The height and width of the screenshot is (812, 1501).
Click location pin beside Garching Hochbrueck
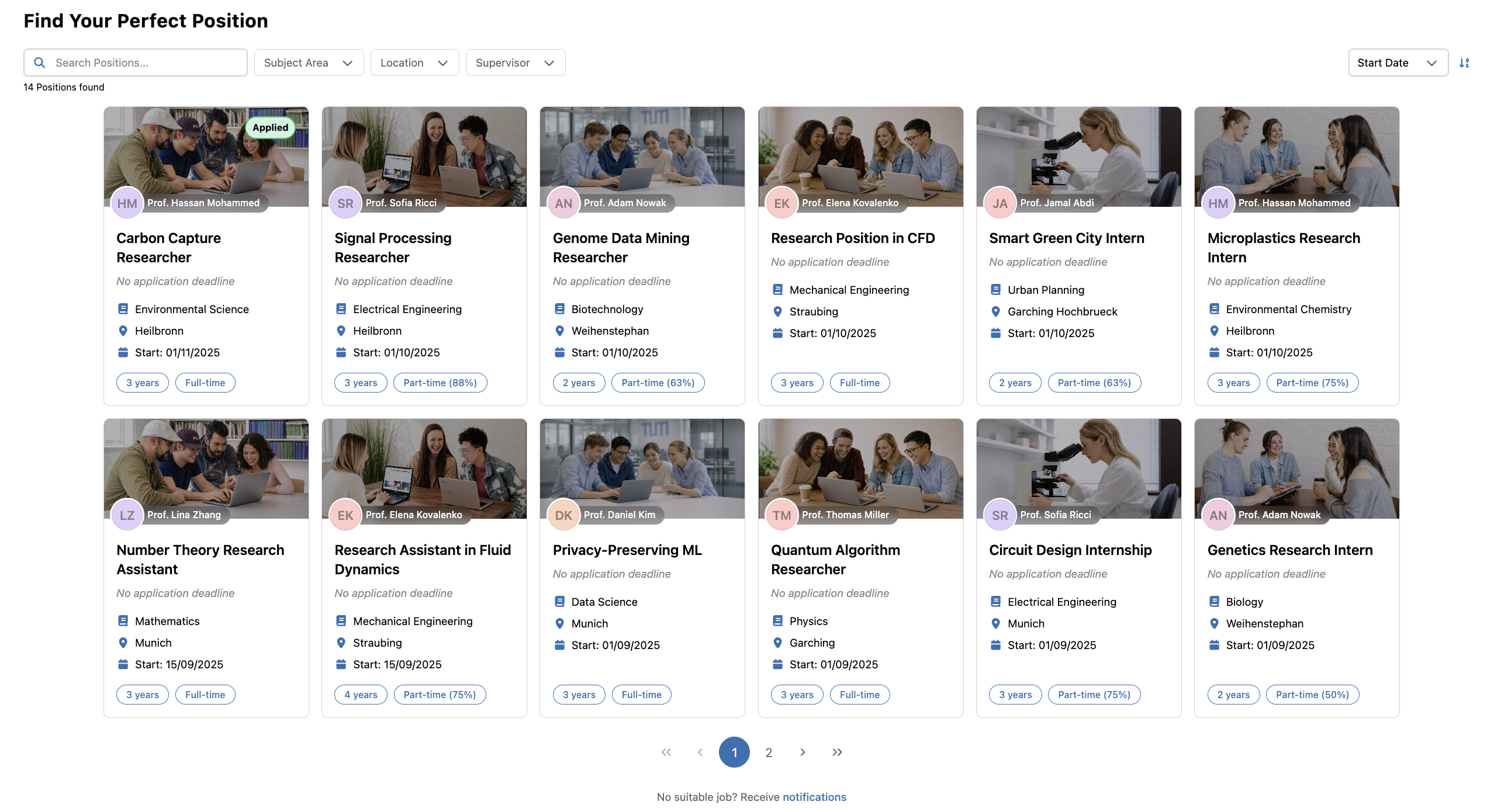[x=996, y=311]
